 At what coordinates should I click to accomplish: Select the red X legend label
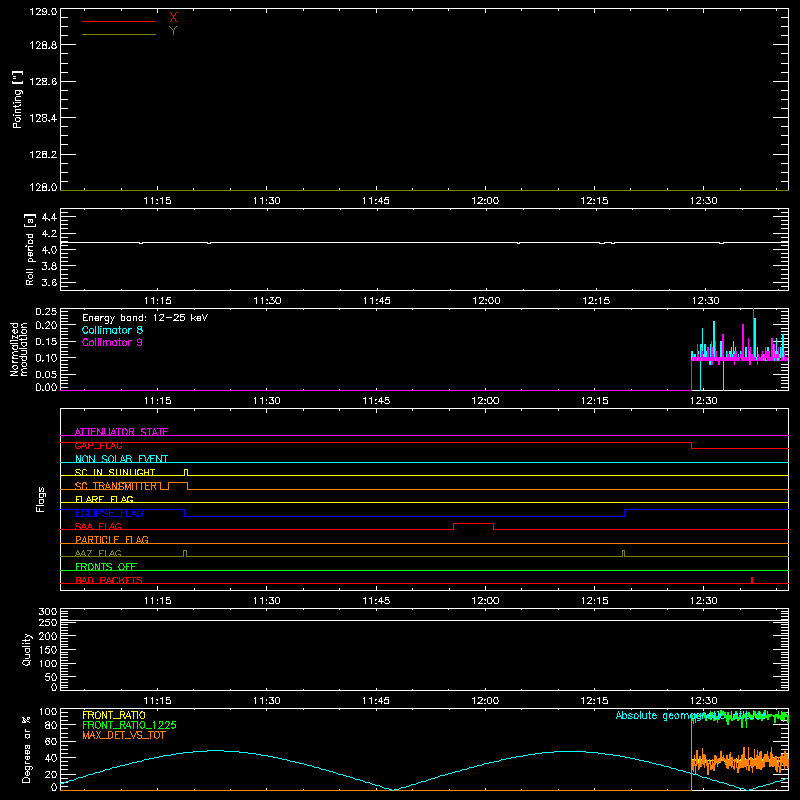click(x=173, y=18)
